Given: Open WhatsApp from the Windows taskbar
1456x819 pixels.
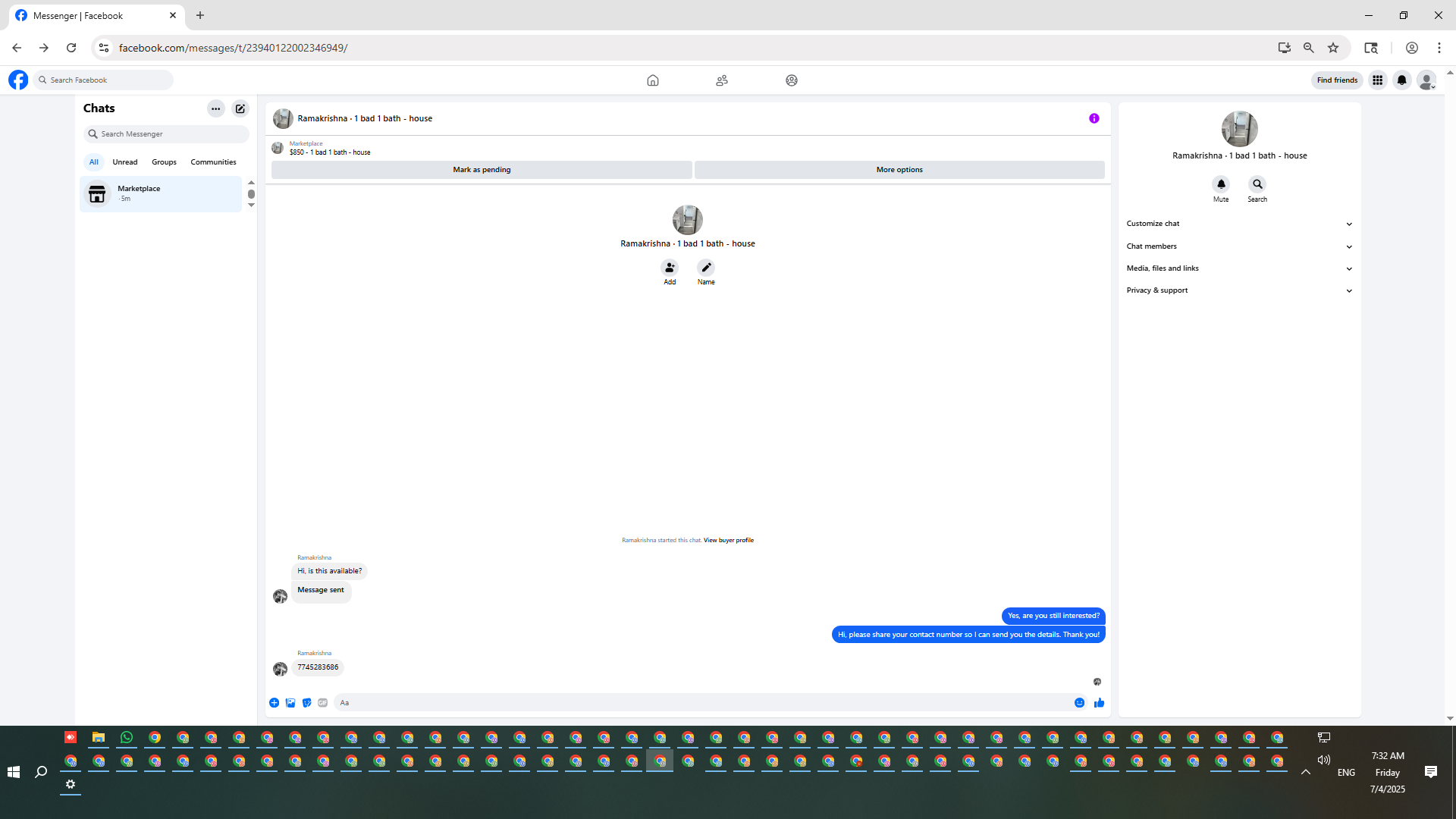Looking at the screenshot, I should coord(127,737).
